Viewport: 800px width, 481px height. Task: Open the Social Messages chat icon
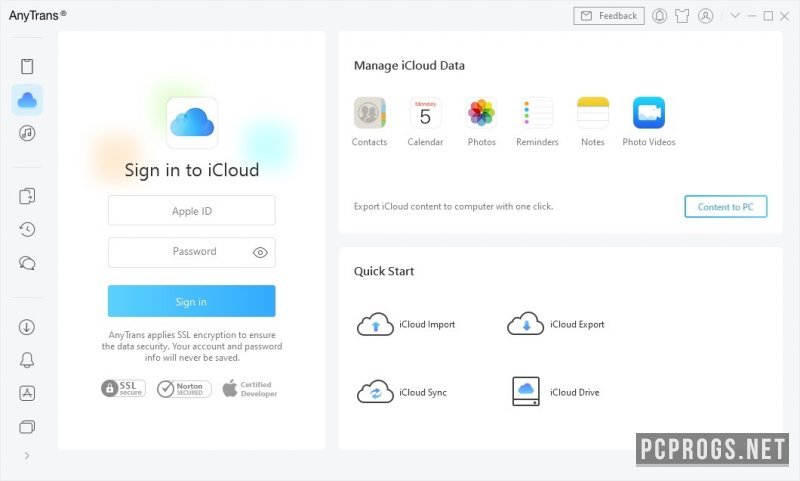[x=27, y=263]
